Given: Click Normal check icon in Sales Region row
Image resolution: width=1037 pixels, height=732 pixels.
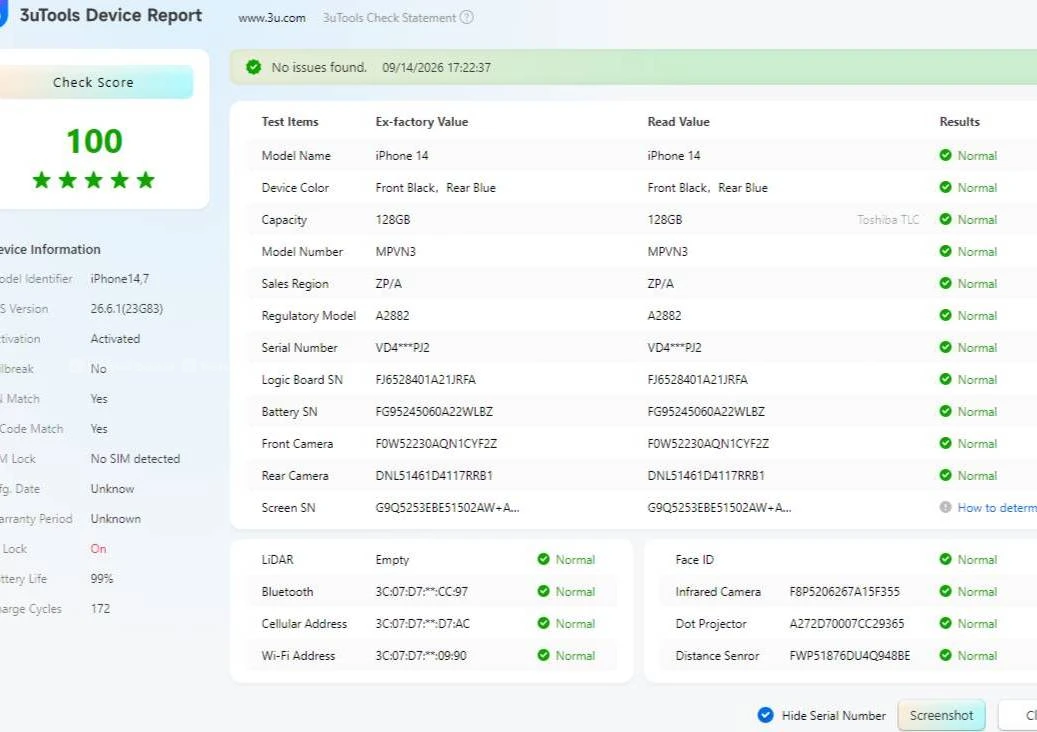Looking at the screenshot, I should [x=945, y=283].
